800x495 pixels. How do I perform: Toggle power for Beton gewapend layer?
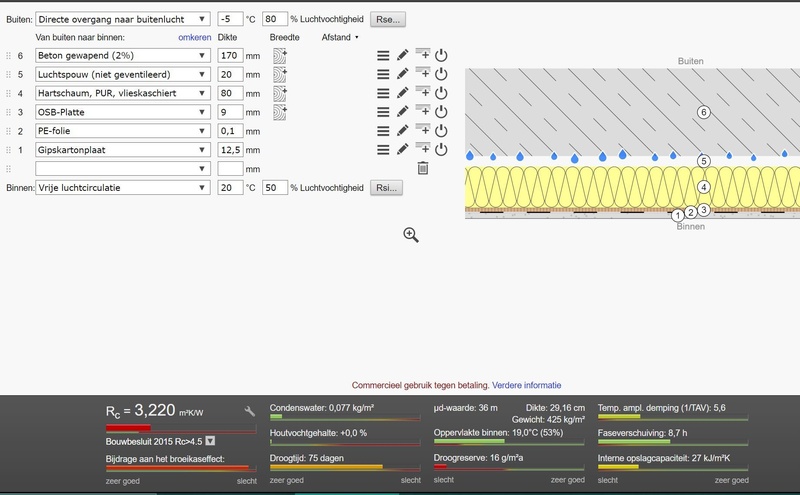[x=441, y=56]
